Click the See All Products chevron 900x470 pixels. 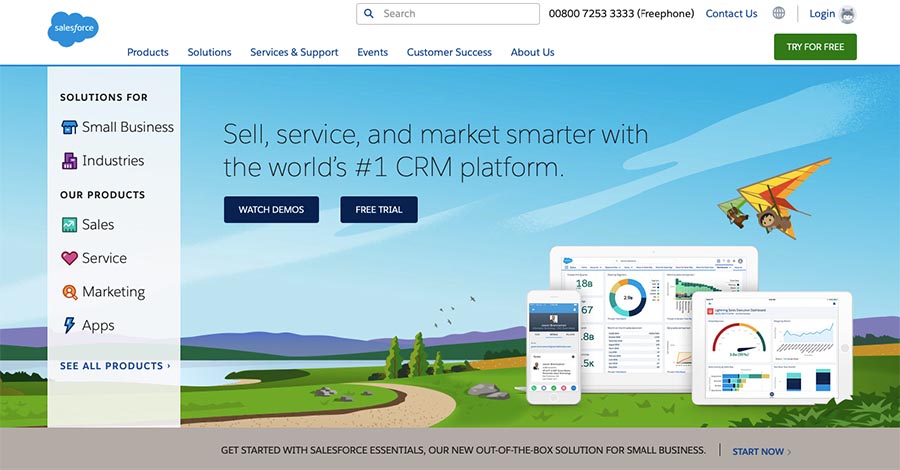[169, 366]
